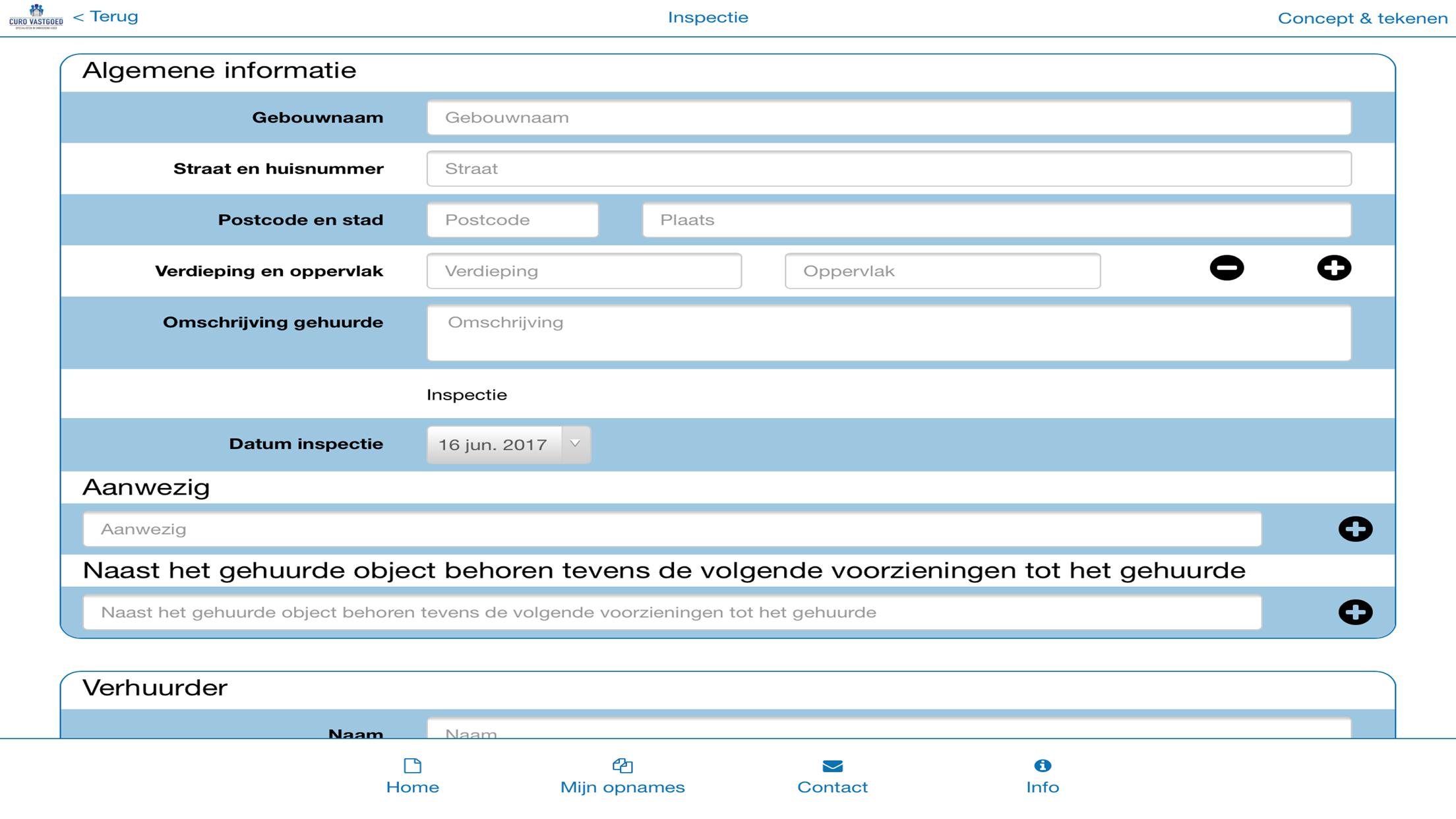Screen dimensions: 1456x819
Task: Click the Gebouwnaam label
Action: pos(317,117)
